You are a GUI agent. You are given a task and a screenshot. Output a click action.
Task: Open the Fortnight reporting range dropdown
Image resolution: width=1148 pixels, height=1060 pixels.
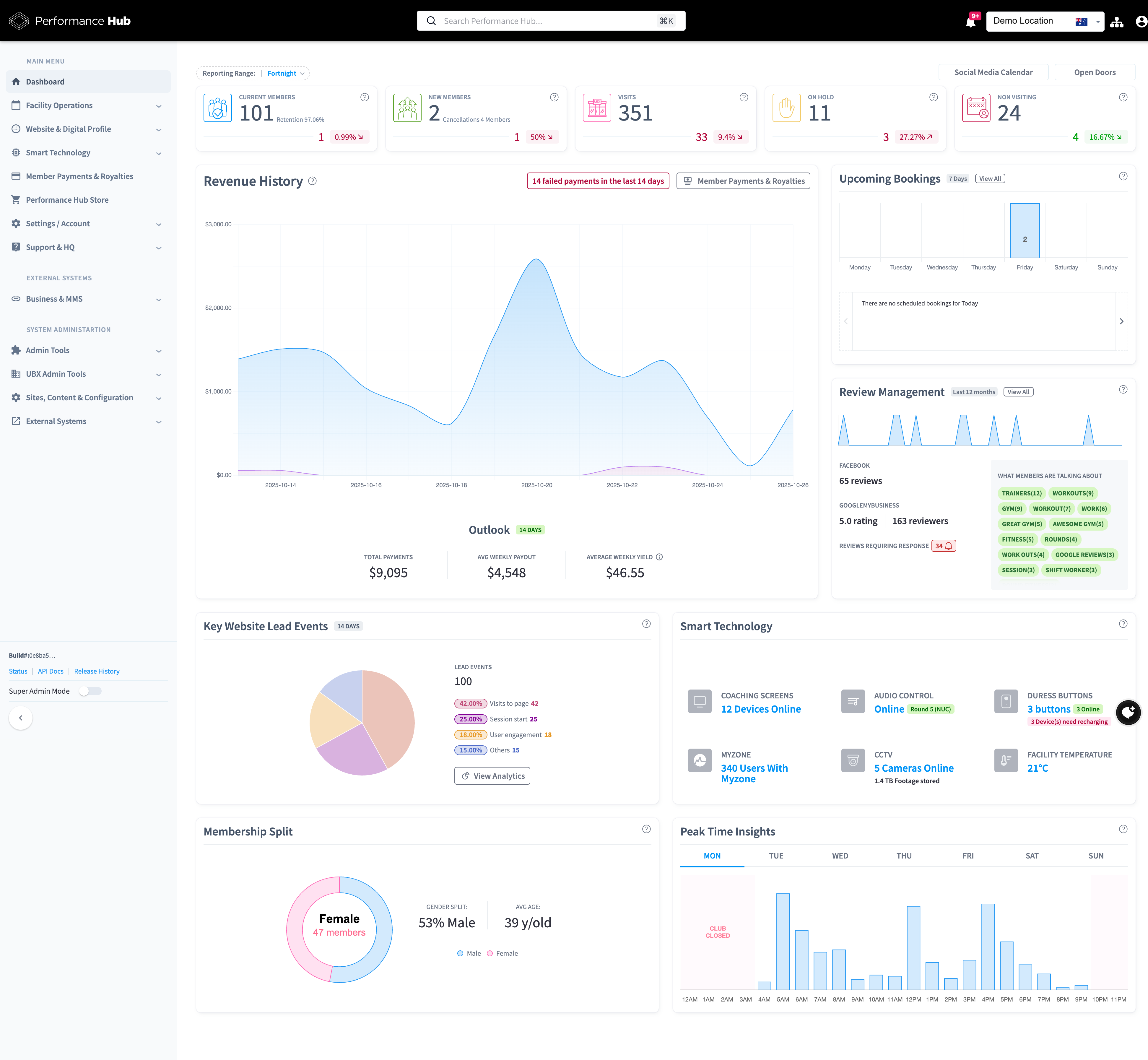pyautogui.click(x=284, y=73)
